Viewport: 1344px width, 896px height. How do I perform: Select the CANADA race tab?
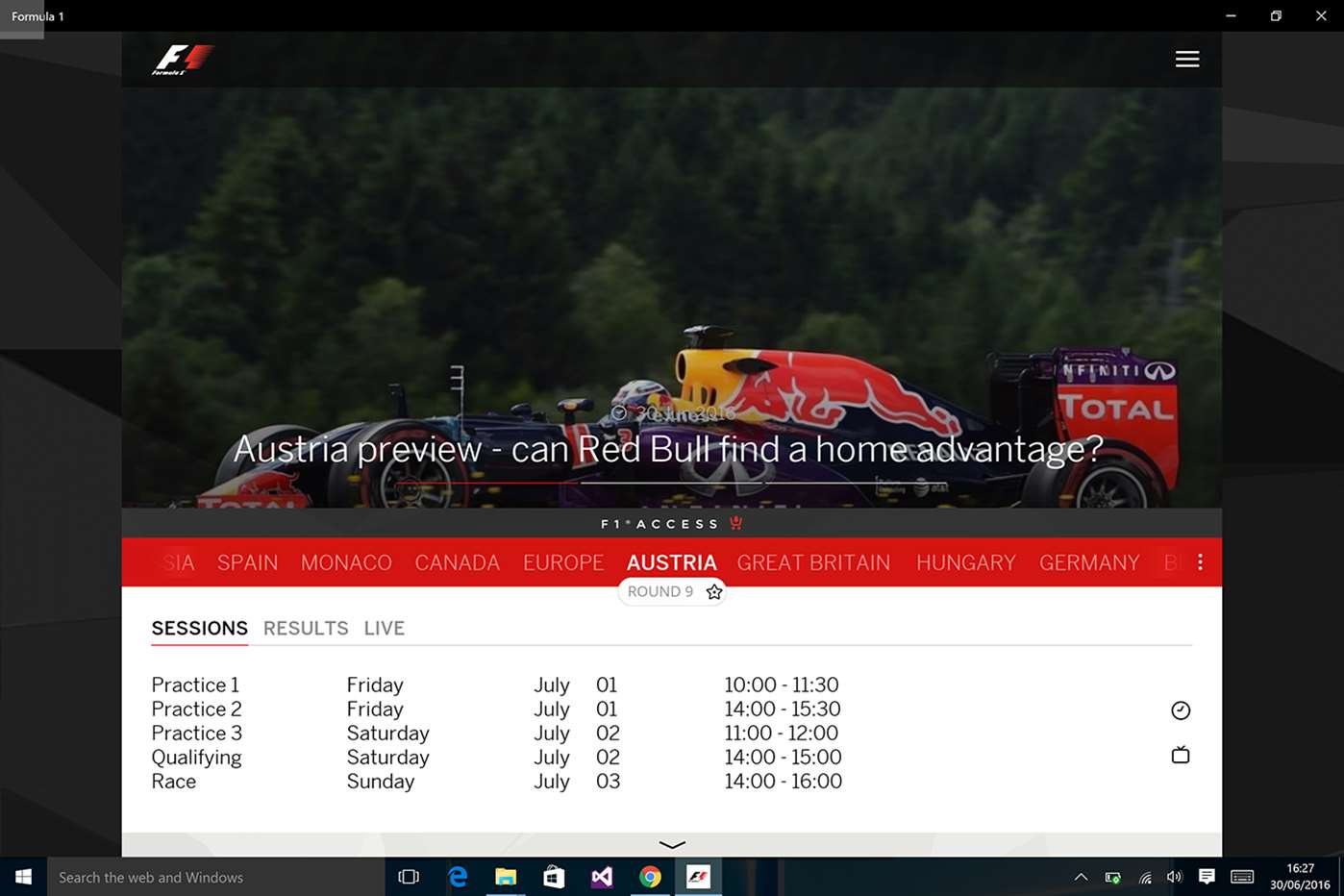coord(458,562)
